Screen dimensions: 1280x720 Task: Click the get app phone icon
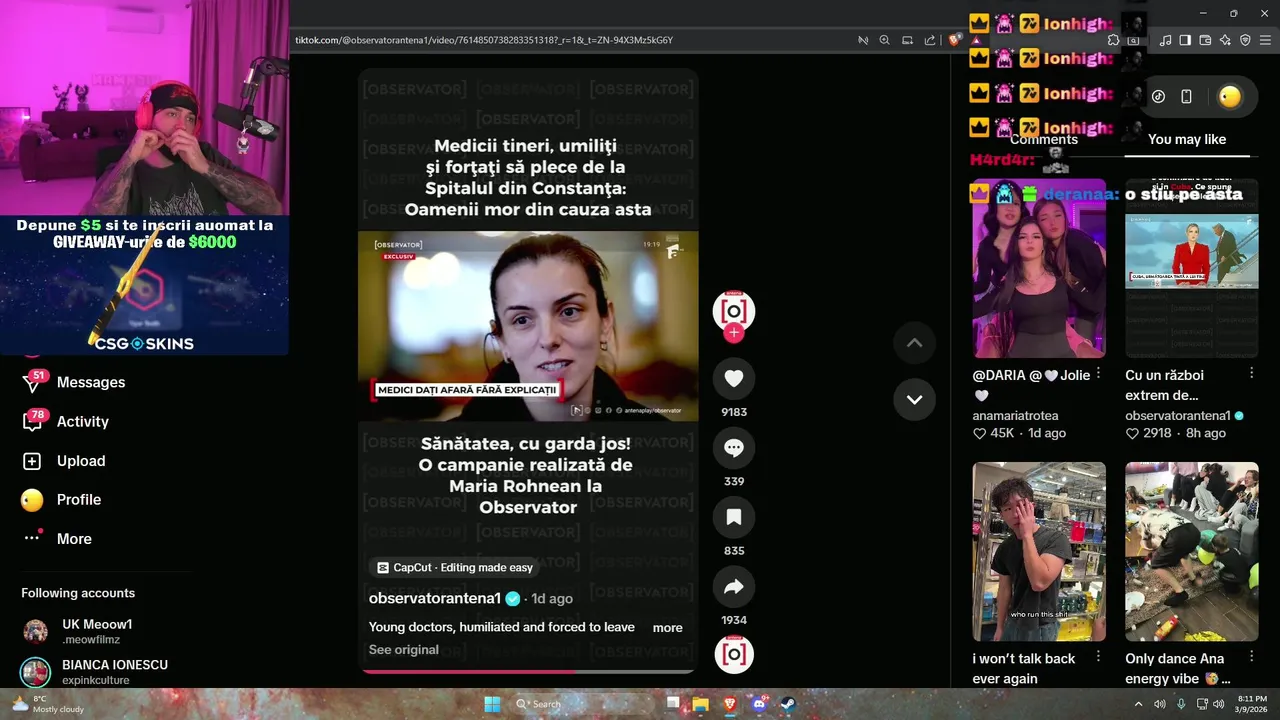[1186, 96]
